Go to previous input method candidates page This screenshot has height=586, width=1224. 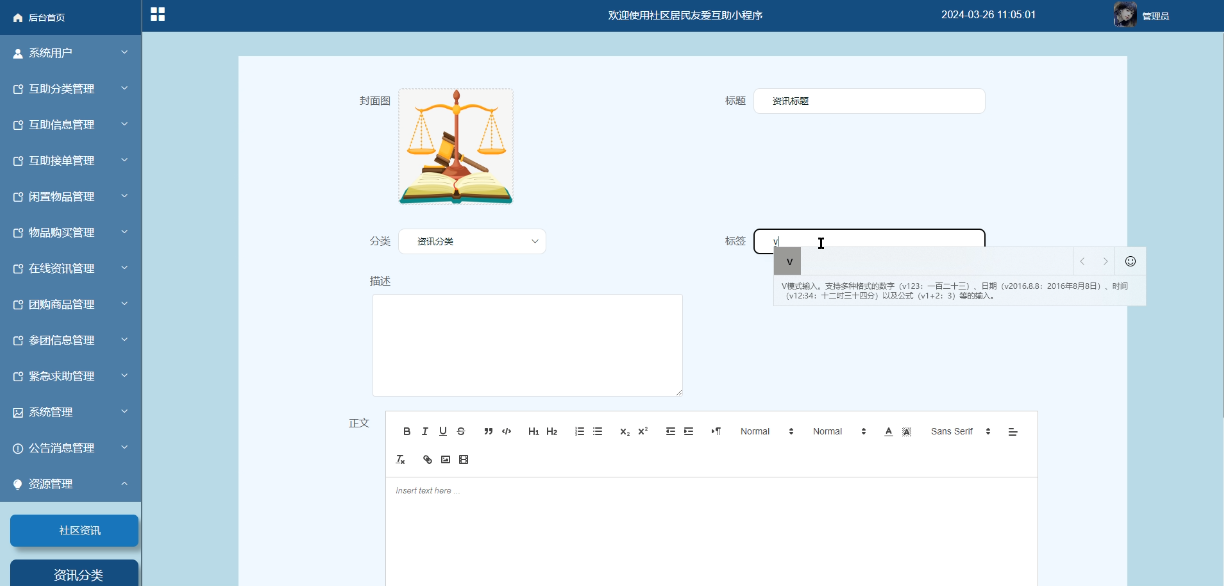(x=1081, y=261)
